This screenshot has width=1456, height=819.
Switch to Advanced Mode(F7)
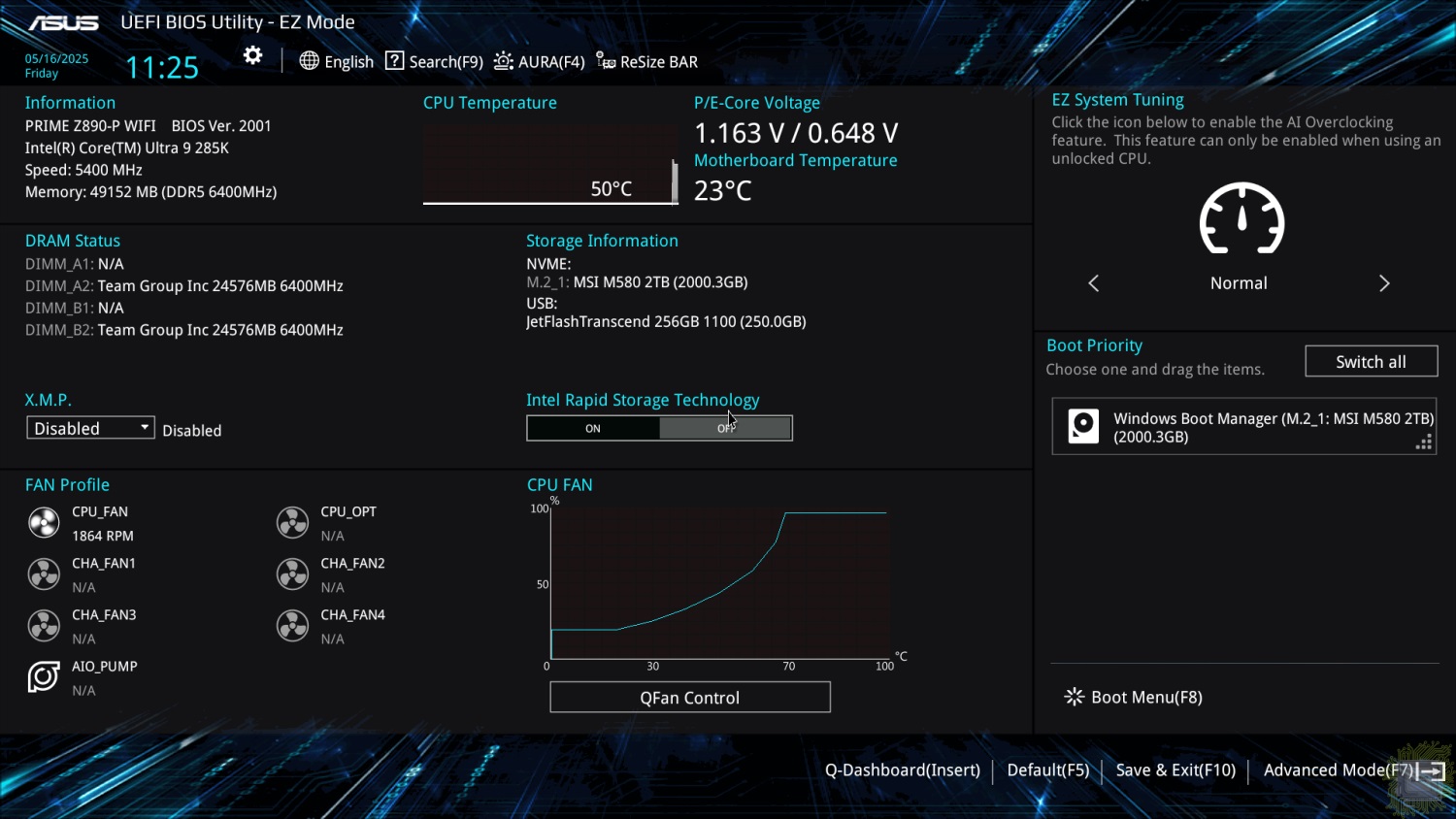click(1339, 770)
